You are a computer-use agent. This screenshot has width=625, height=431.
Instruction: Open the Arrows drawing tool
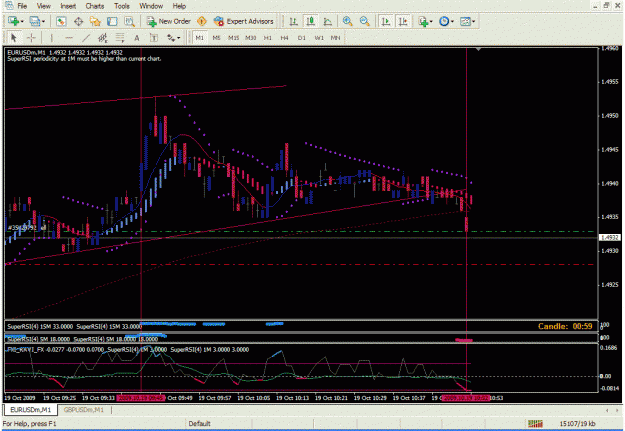pyautogui.click(x=171, y=38)
